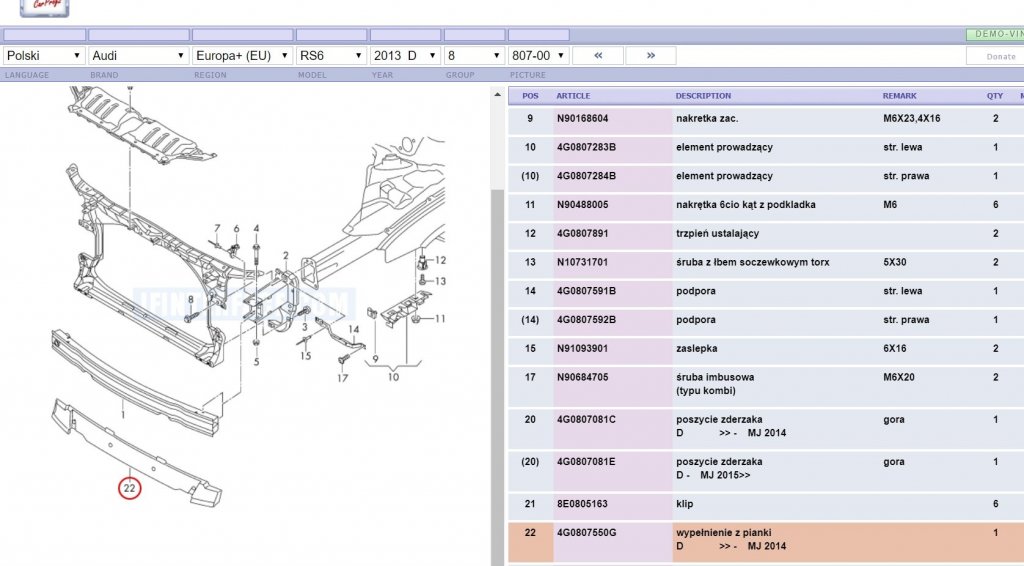Click description 'trzpień ustalający'
This screenshot has height=566, width=1024.
click(x=717, y=233)
